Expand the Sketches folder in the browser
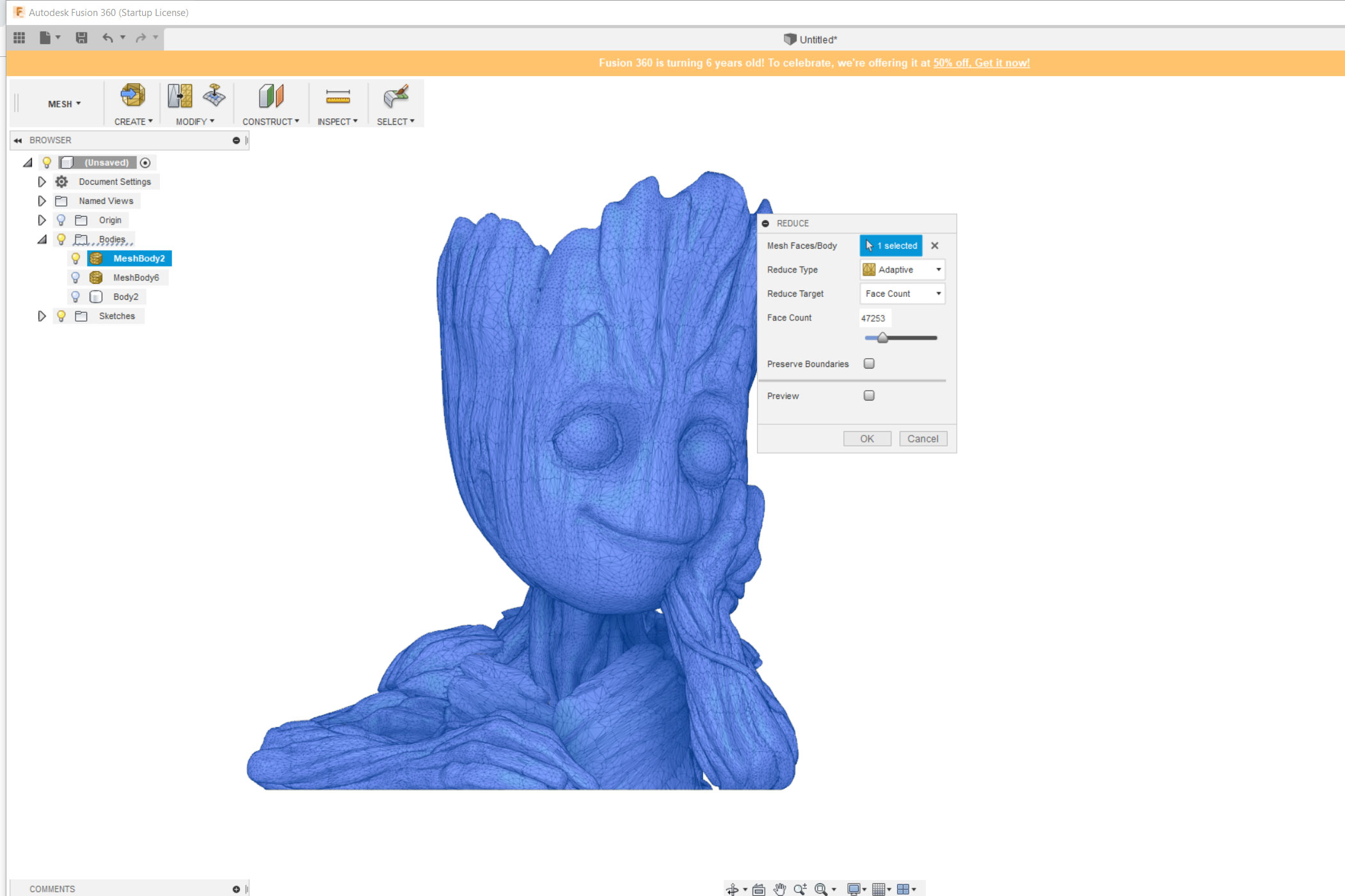Viewport: 1345px width, 896px height. 42,316
